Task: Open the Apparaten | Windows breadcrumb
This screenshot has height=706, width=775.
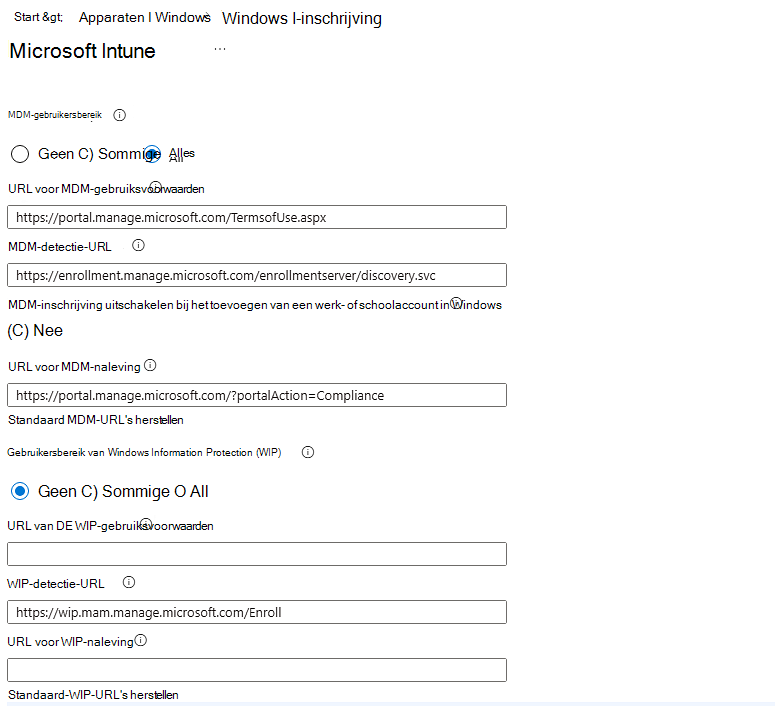Action: pyautogui.click(x=145, y=17)
